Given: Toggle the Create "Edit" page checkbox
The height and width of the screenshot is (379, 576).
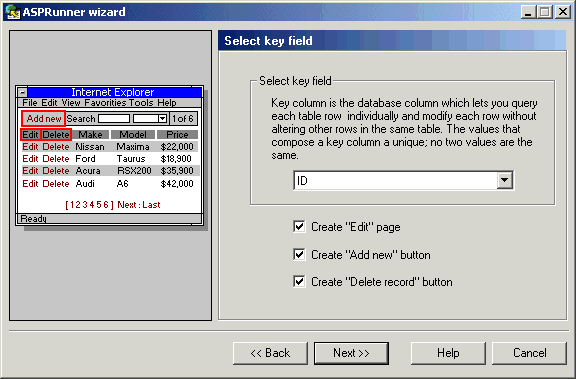Looking at the screenshot, I should click(299, 226).
